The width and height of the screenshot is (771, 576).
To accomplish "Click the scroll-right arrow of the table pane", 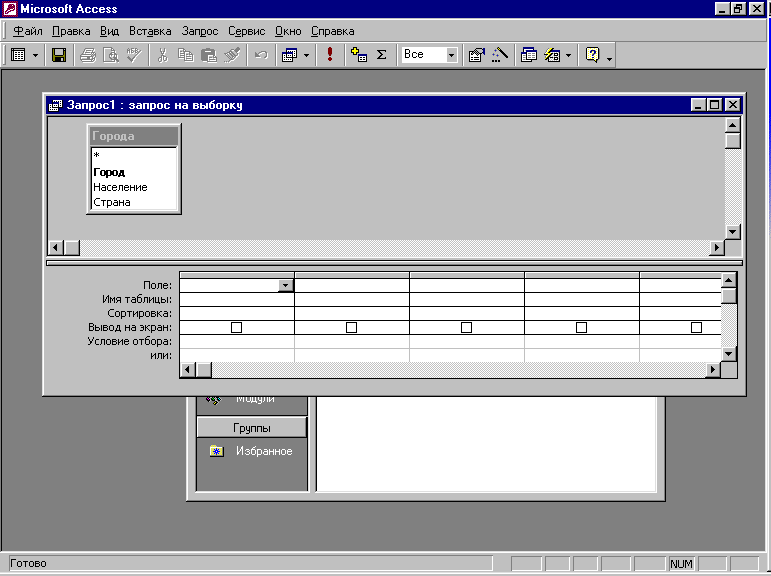I will pyautogui.click(x=717, y=247).
